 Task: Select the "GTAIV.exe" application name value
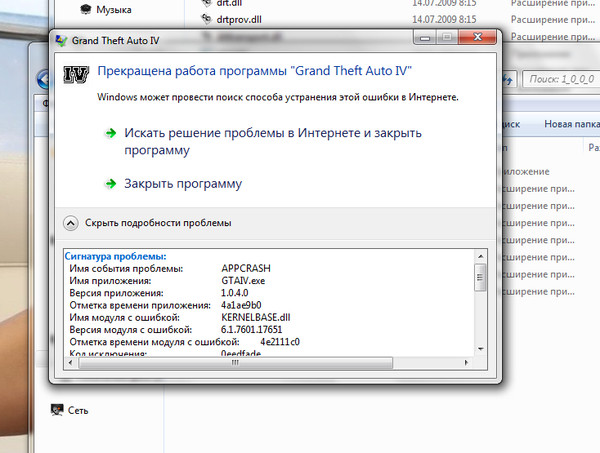pyautogui.click(x=243, y=280)
